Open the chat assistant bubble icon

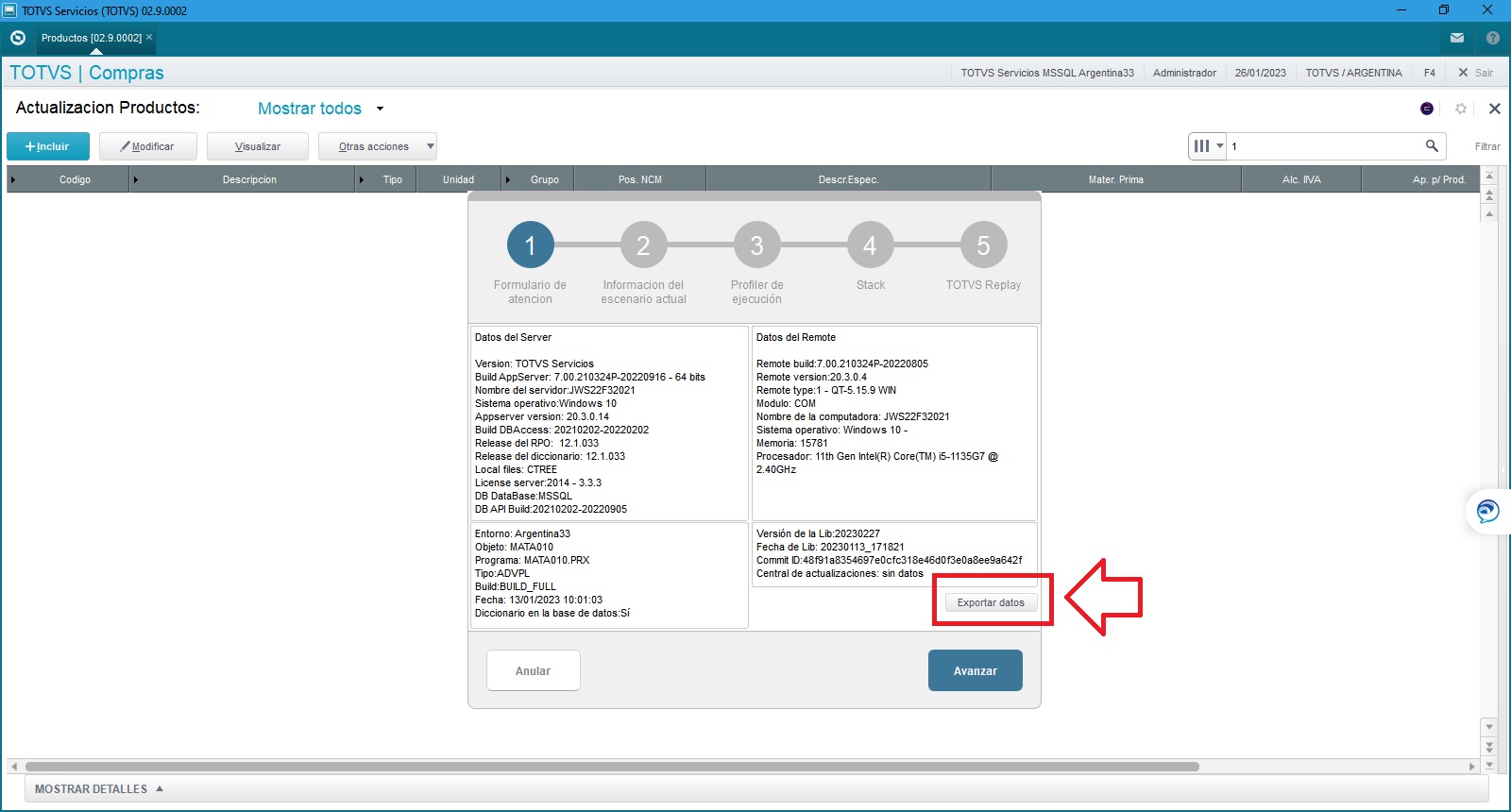1487,511
